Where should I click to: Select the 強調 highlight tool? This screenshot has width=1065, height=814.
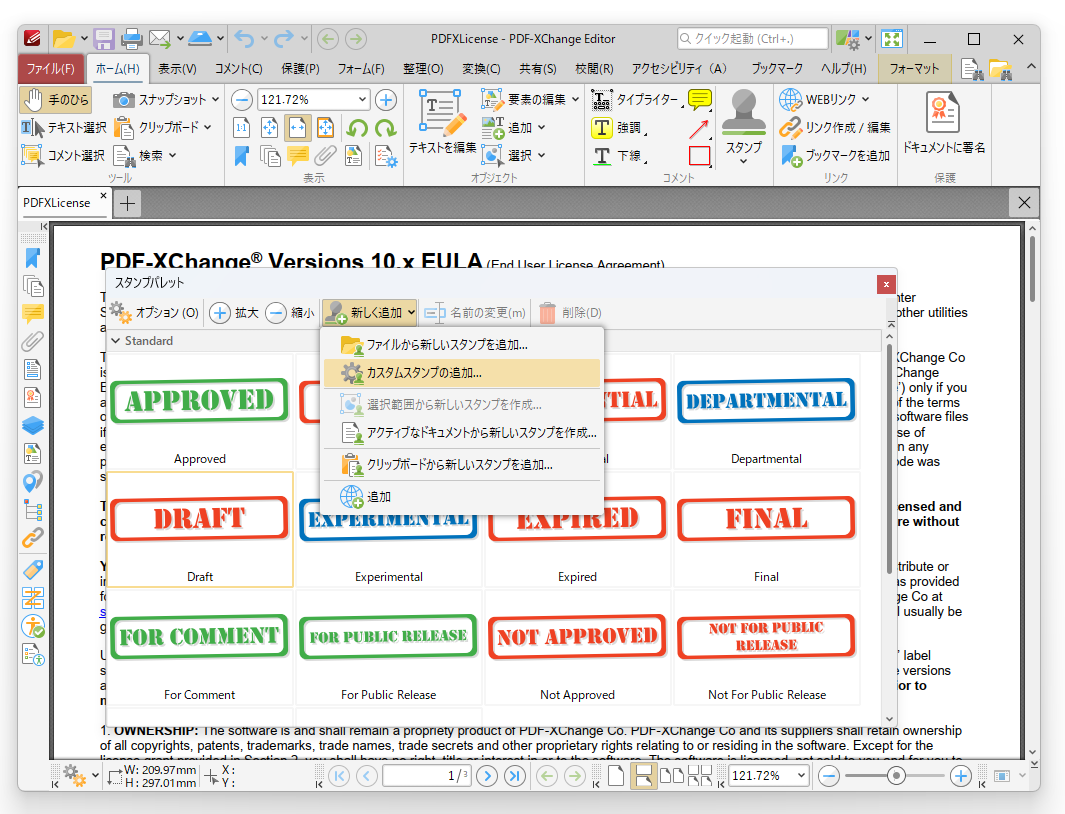(x=618, y=128)
